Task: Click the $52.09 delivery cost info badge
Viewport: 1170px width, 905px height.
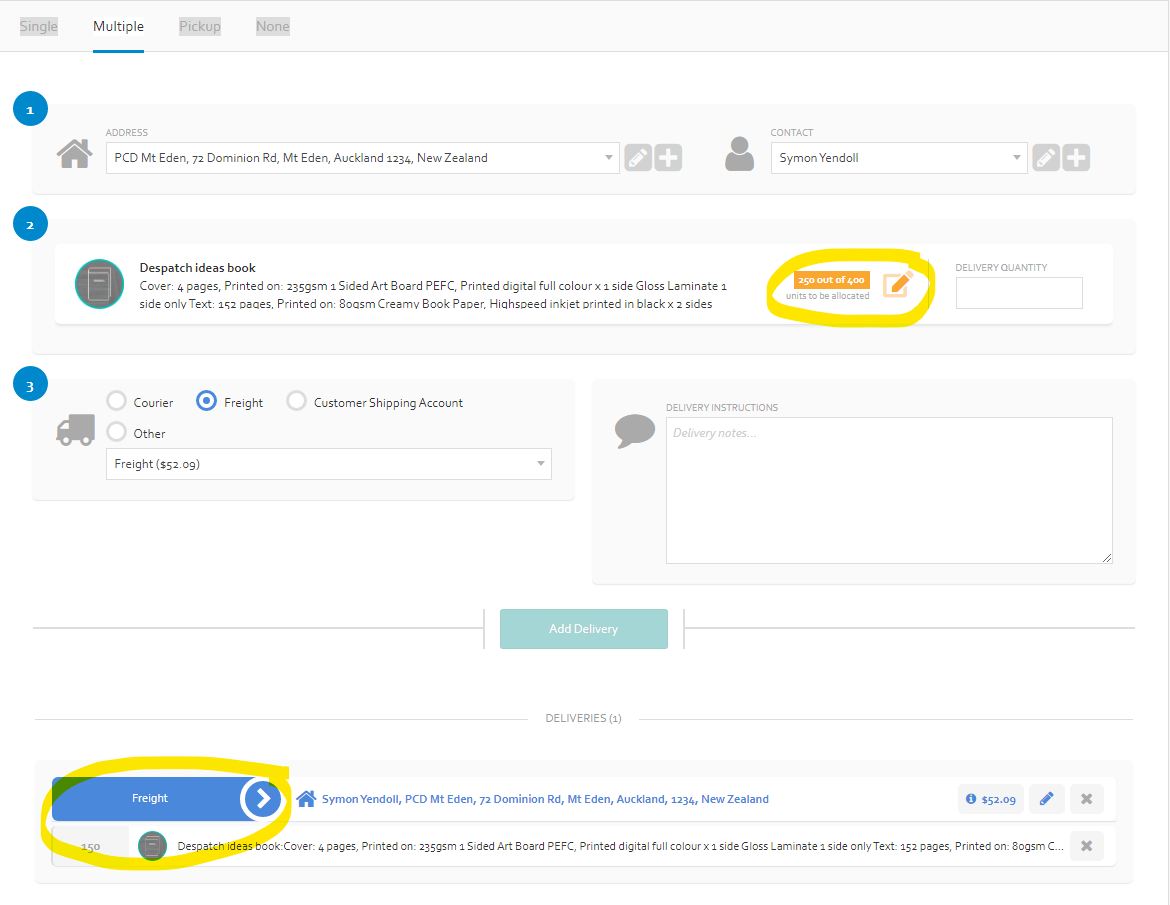Action: pyautogui.click(x=990, y=799)
